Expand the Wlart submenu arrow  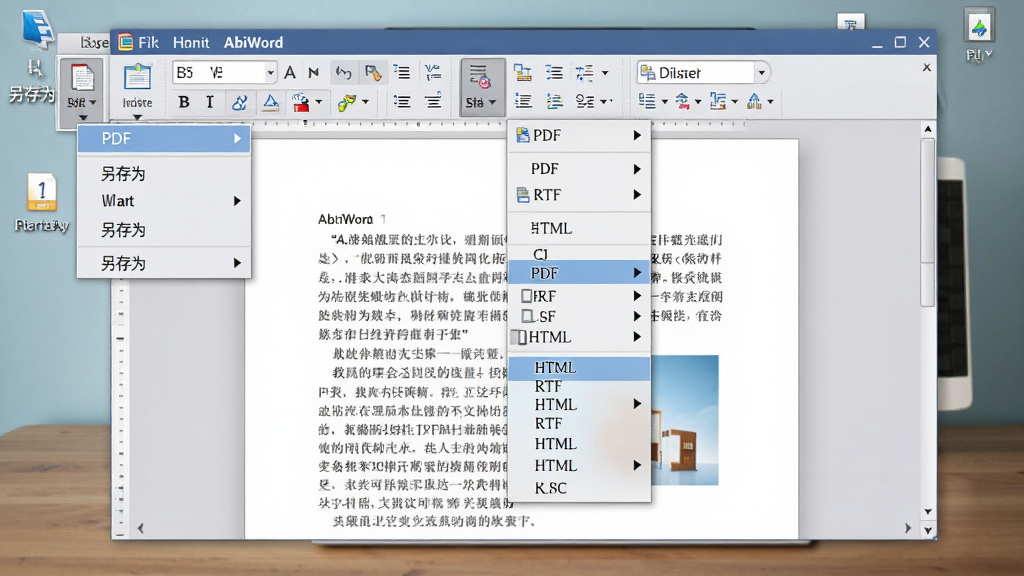tap(238, 201)
